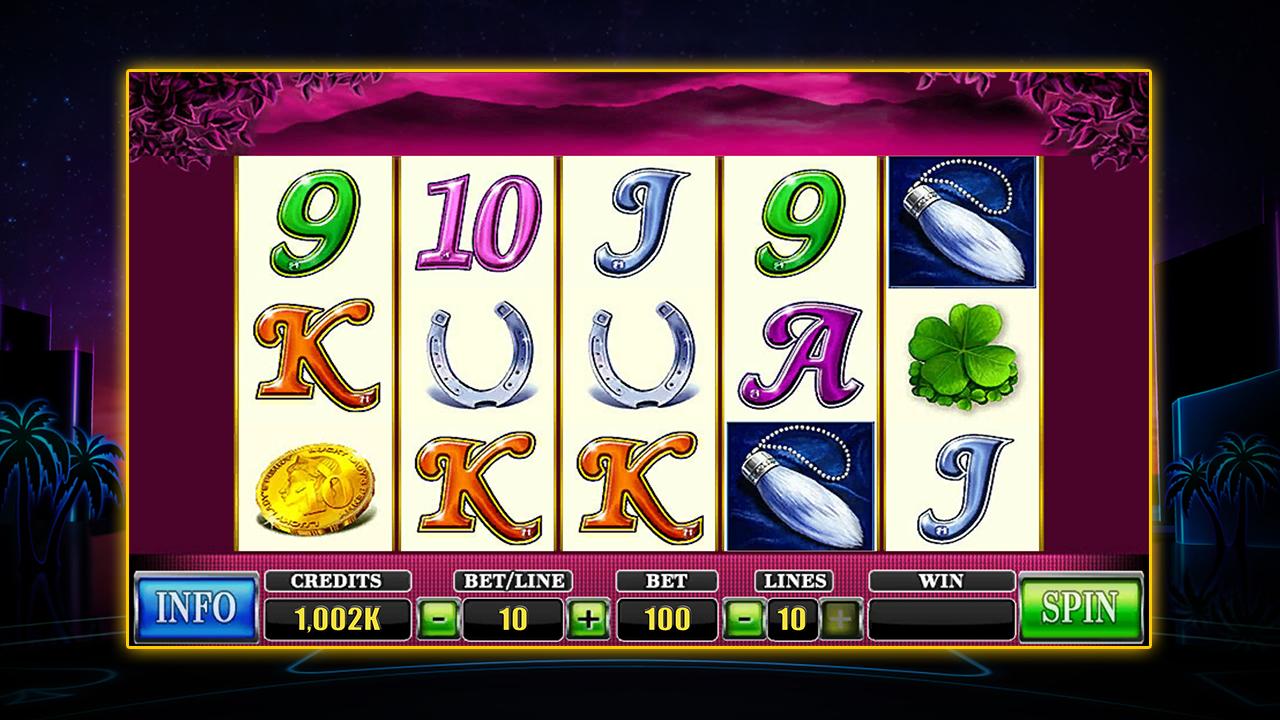
Task: Click the total bet value 100
Action: 667,619
